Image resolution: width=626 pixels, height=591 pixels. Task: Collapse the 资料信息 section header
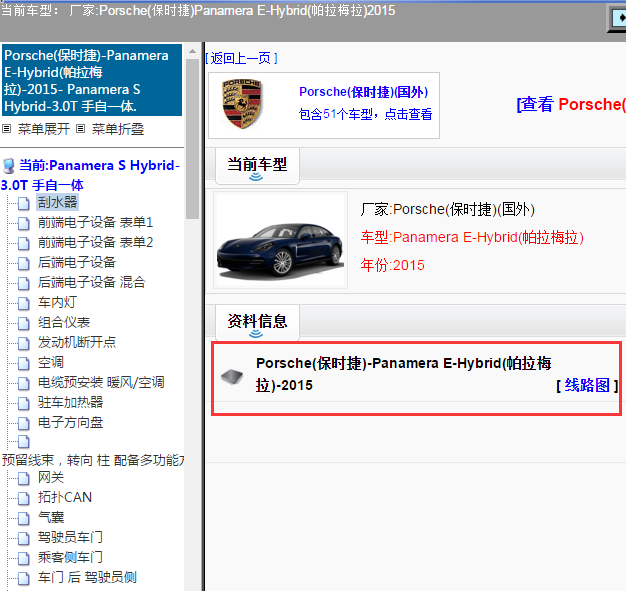[257, 323]
